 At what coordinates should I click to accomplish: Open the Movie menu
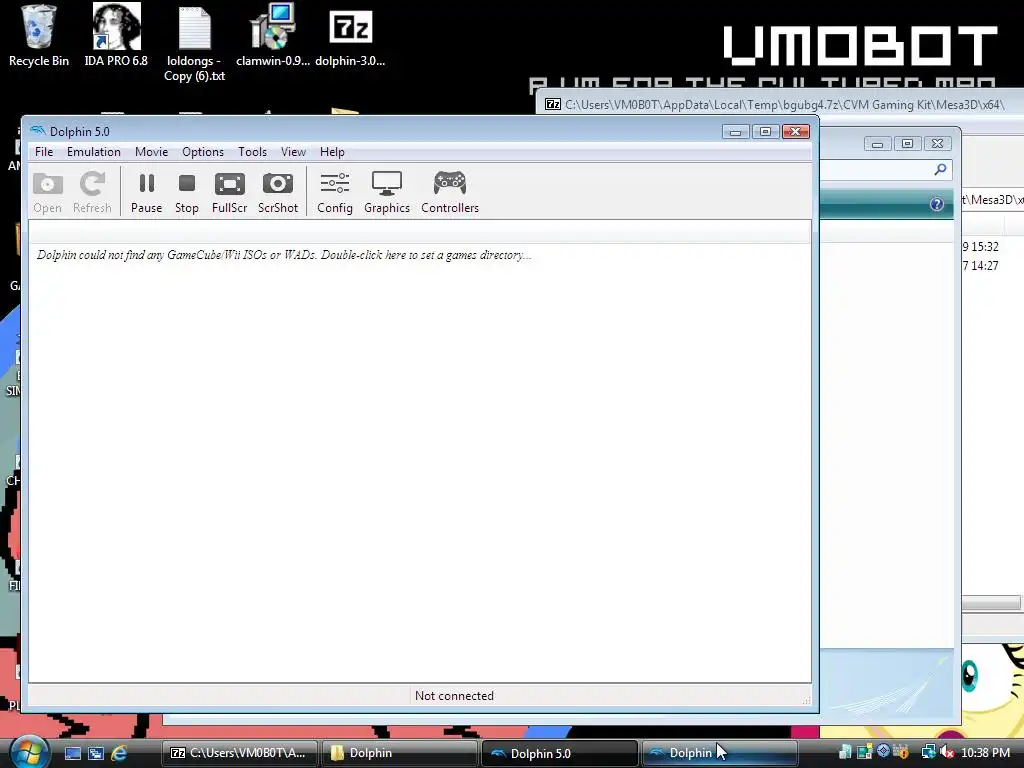[x=152, y=152]
